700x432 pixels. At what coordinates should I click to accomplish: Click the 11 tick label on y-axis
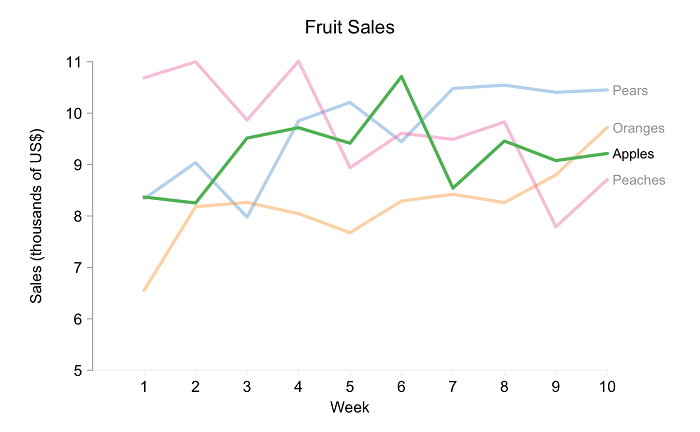[72, 62]
